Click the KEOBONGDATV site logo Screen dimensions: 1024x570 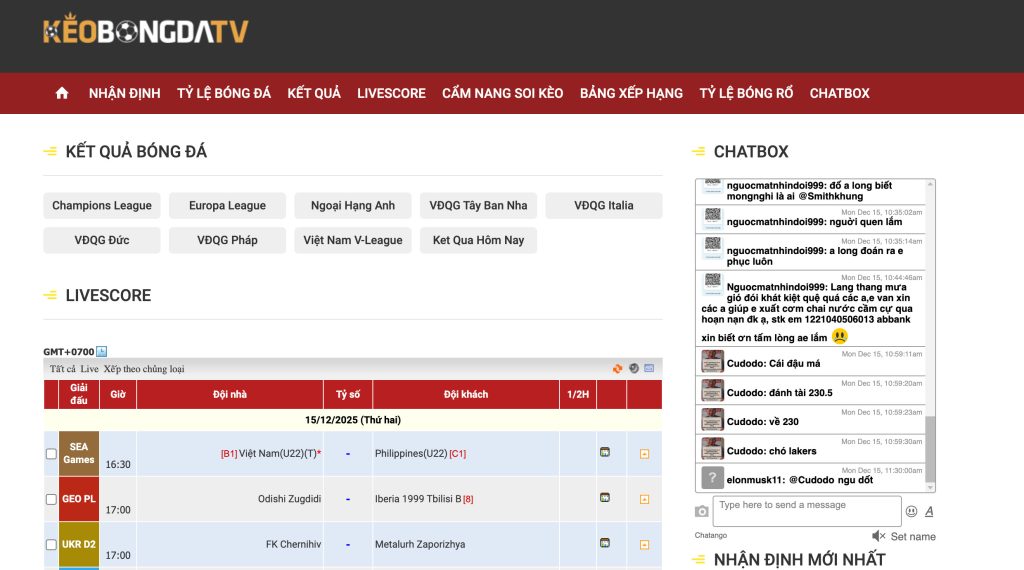[x=146, y=31]
